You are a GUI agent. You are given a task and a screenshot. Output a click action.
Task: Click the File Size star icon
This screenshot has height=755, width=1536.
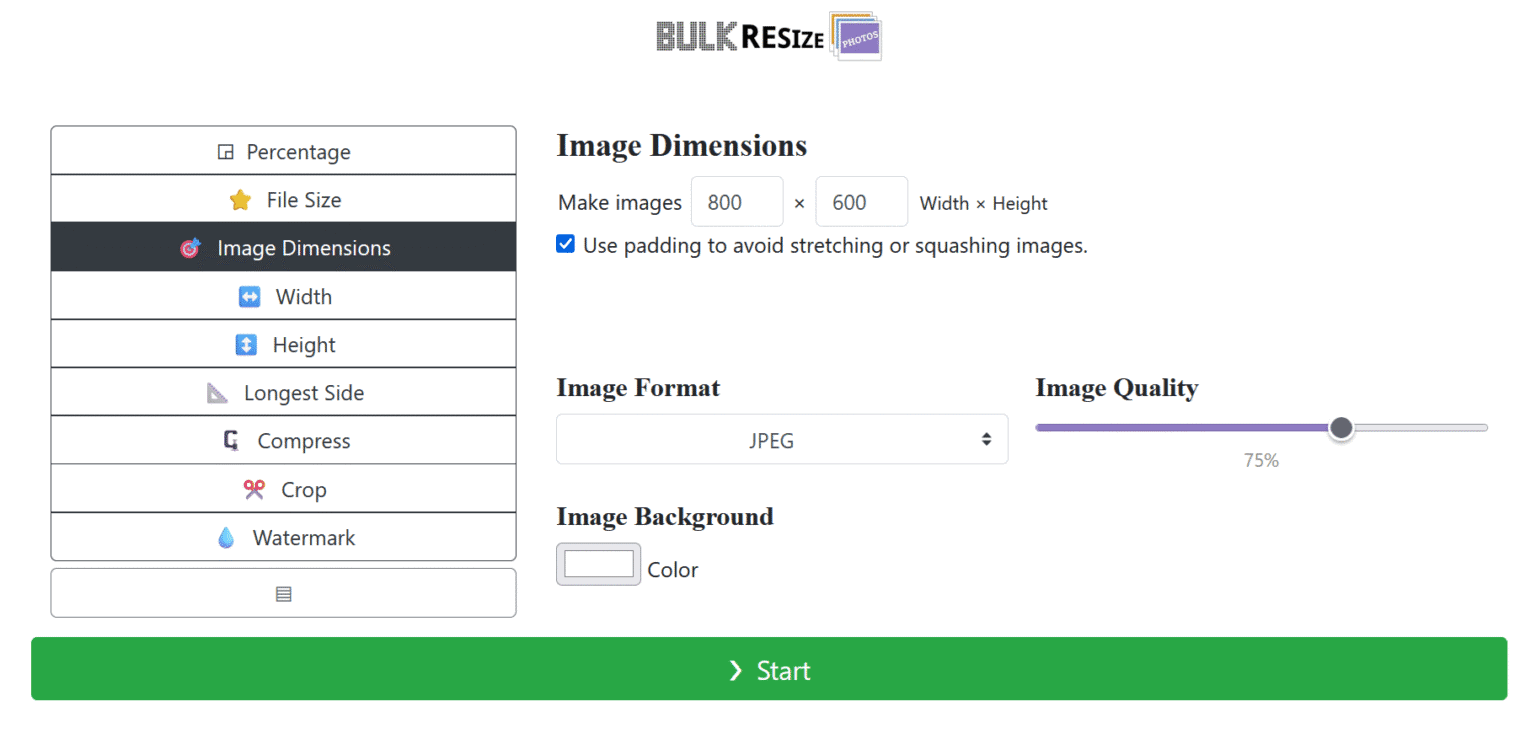pos(240,200)
